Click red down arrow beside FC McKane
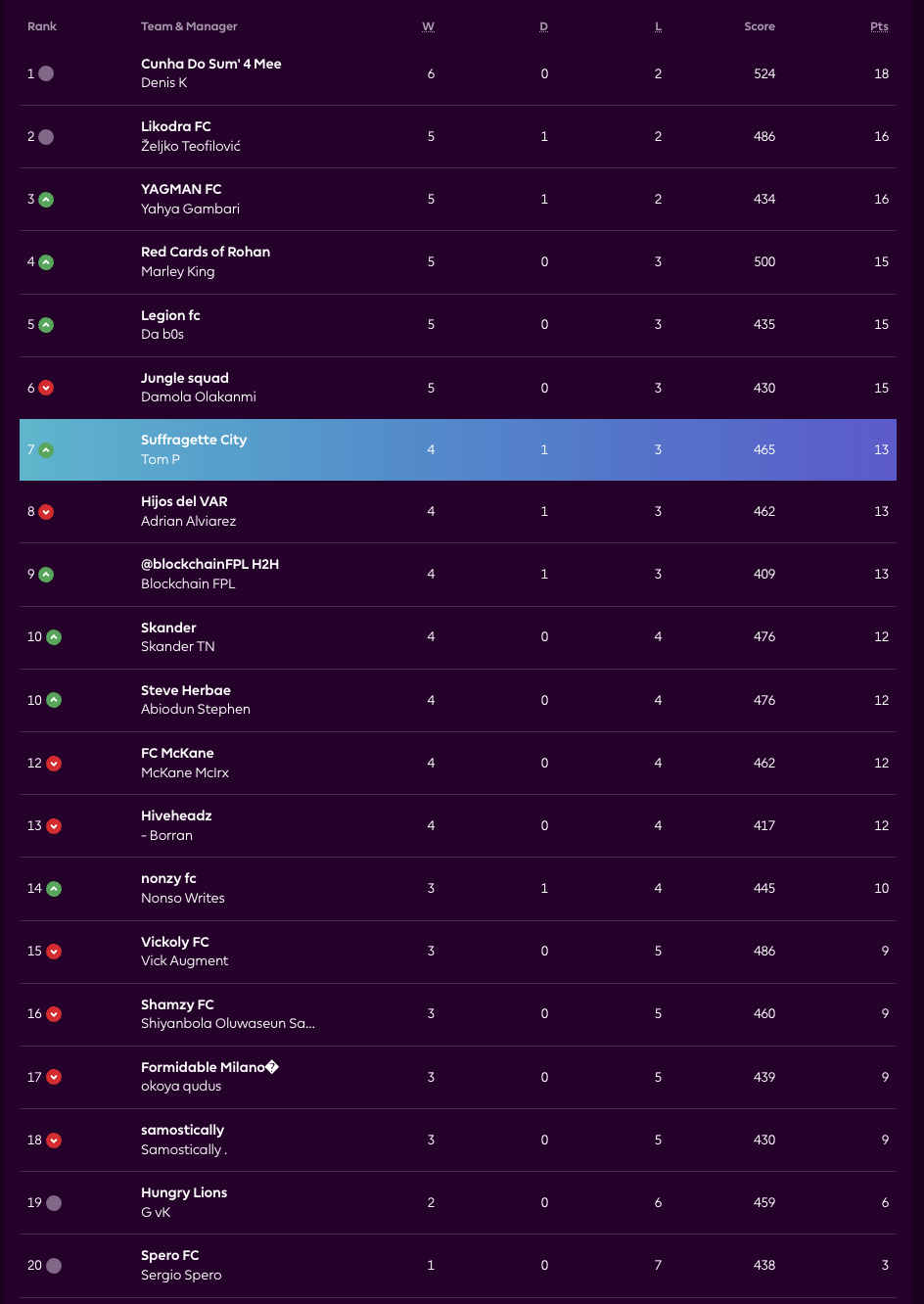924x1304 pixels. click(x=54, y=764)
